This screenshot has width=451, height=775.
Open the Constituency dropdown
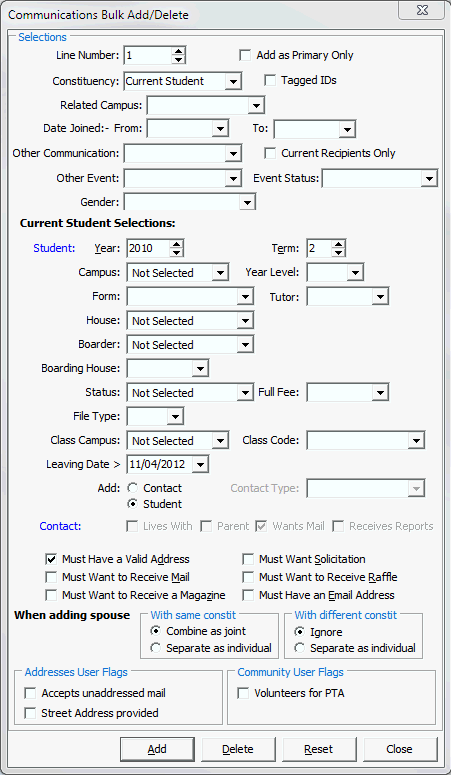[232, 82]
